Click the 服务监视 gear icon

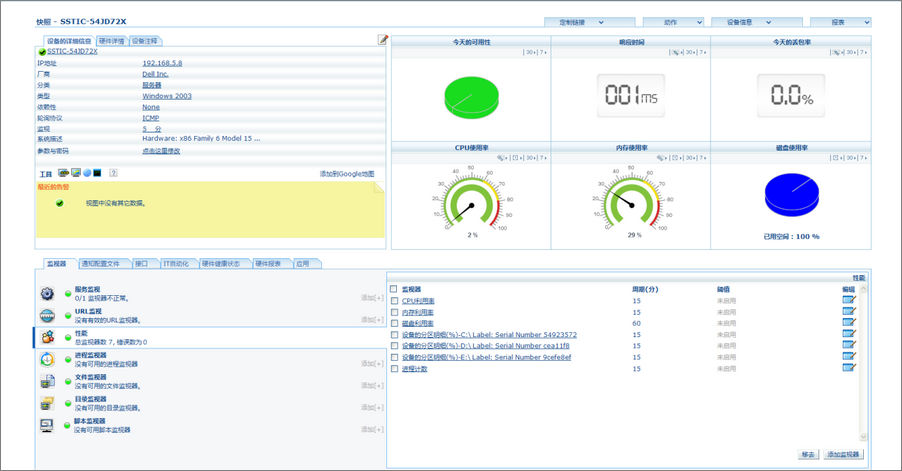[x=47, y=293]
